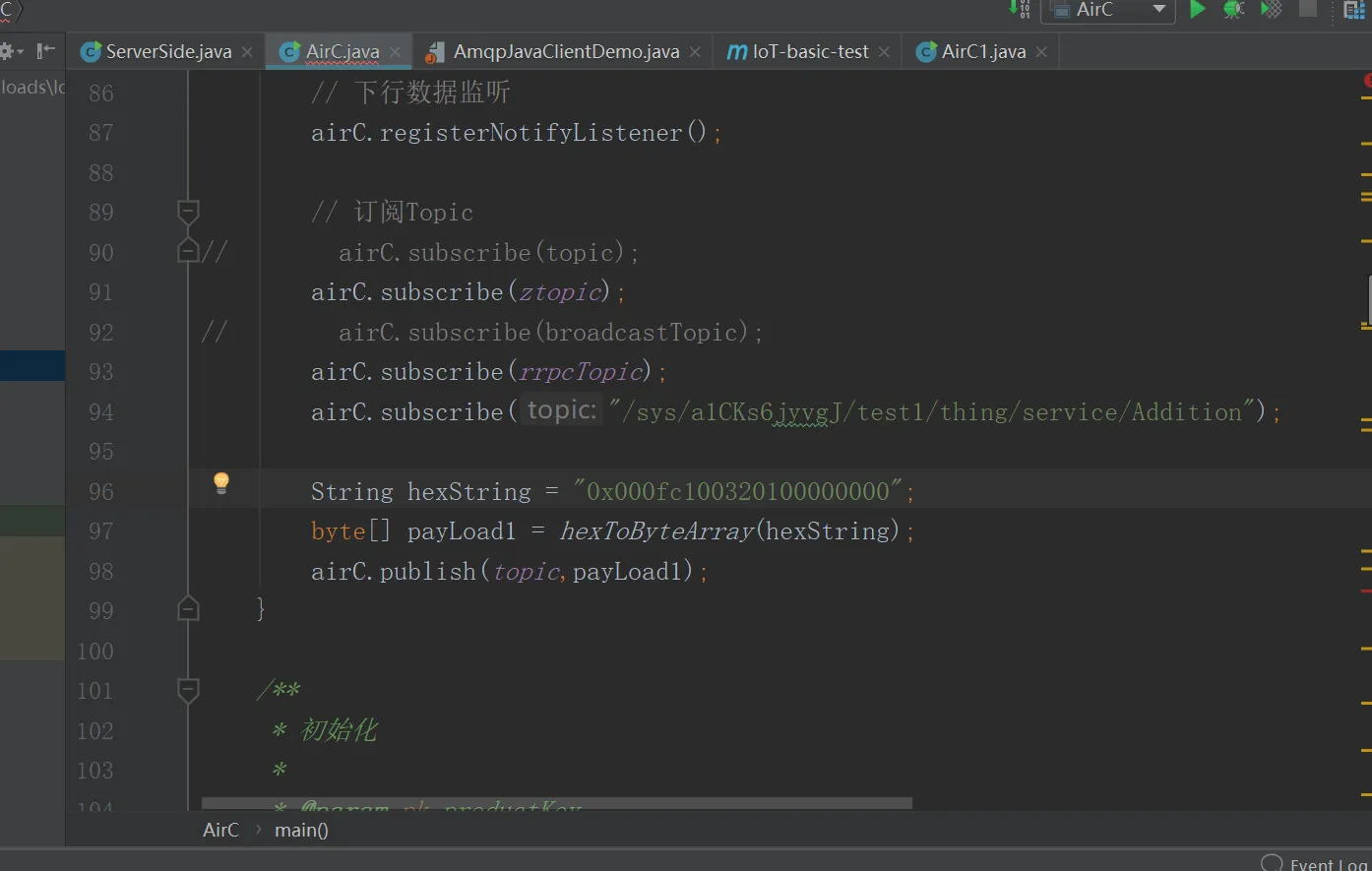Click the intention lightbulb on line 96

click(221, 482)
